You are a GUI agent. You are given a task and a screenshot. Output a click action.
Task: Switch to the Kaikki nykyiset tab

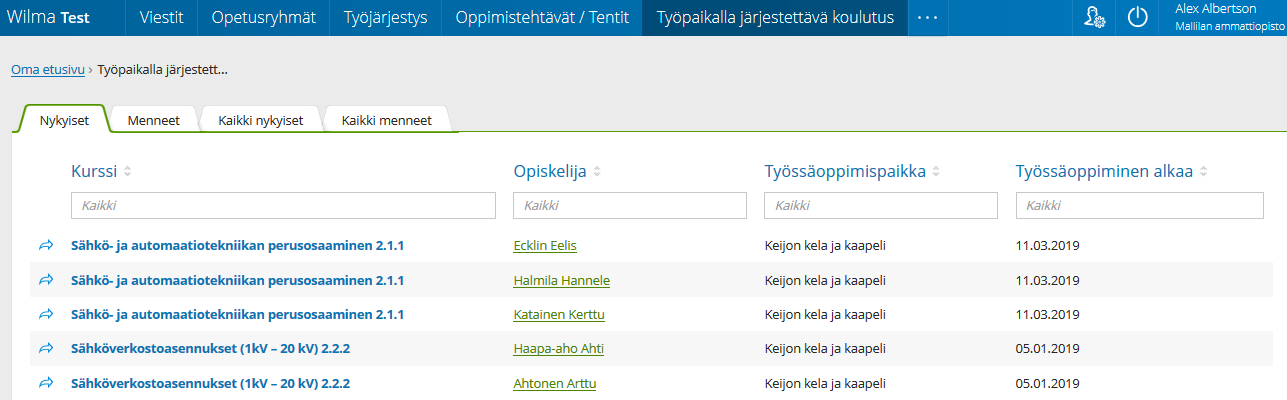coord(260,120)
